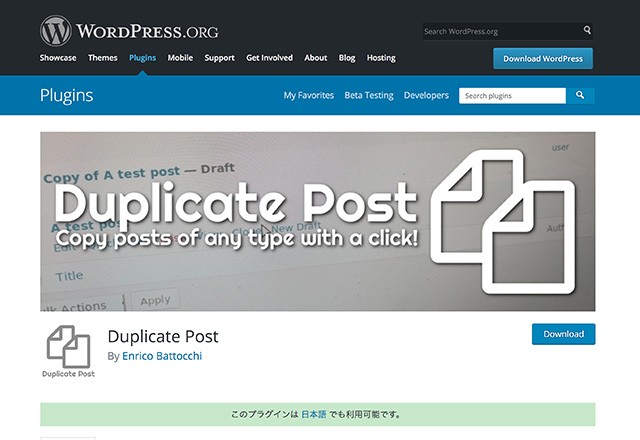640x440 pixels.
Task: Click the Duplicate Post plugin title
Action: 163,336
